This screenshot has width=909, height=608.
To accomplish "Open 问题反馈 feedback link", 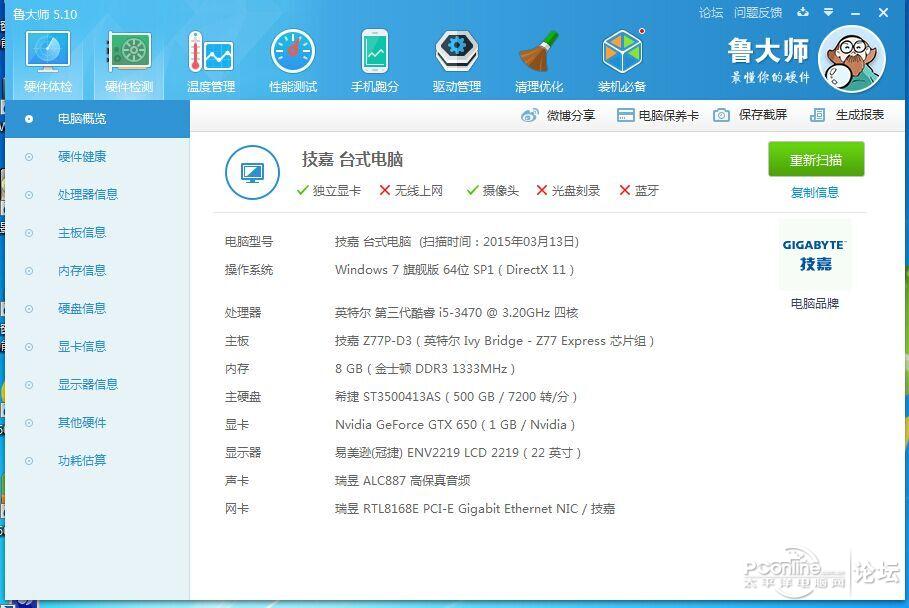I will [x=758, y=12].
